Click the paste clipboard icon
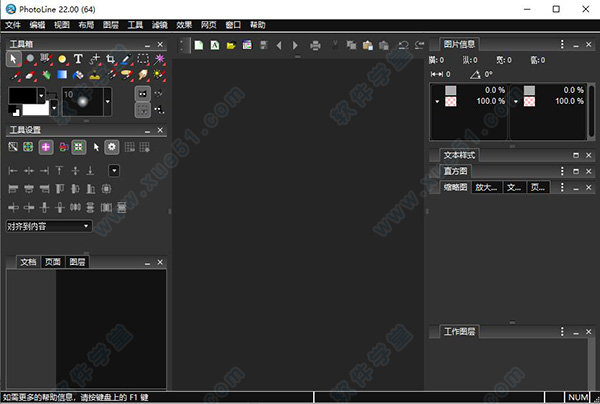 [x=368, y=46]
